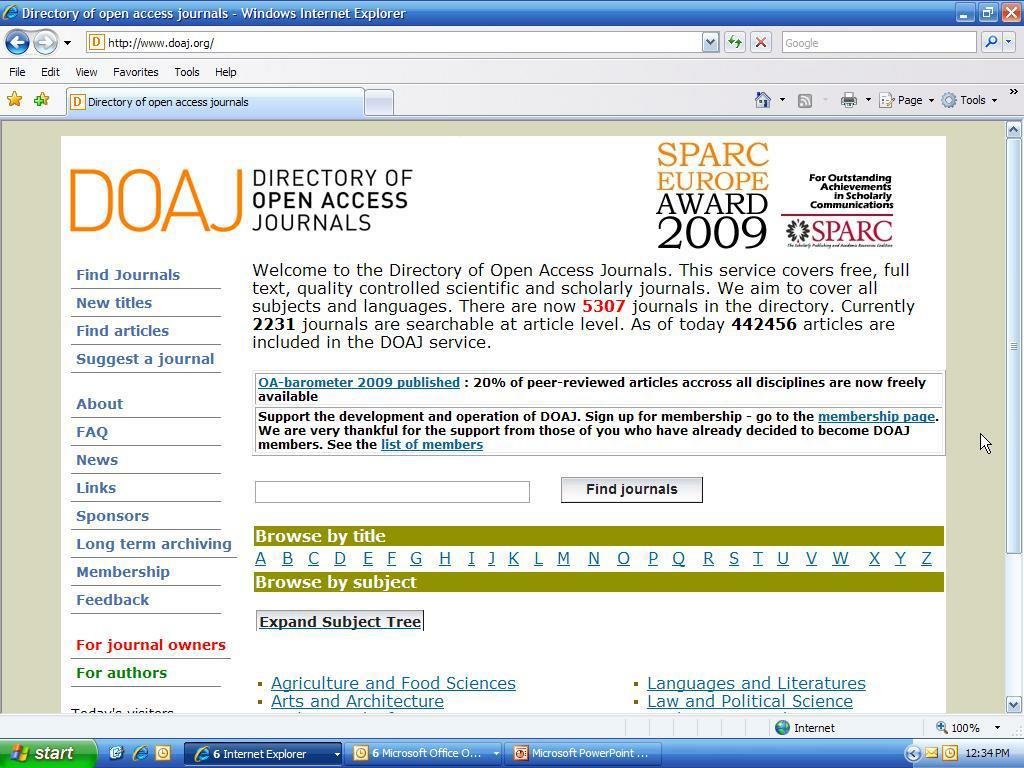
Task: Expand the Home button dropdown arrow
Action: [782, 100]
